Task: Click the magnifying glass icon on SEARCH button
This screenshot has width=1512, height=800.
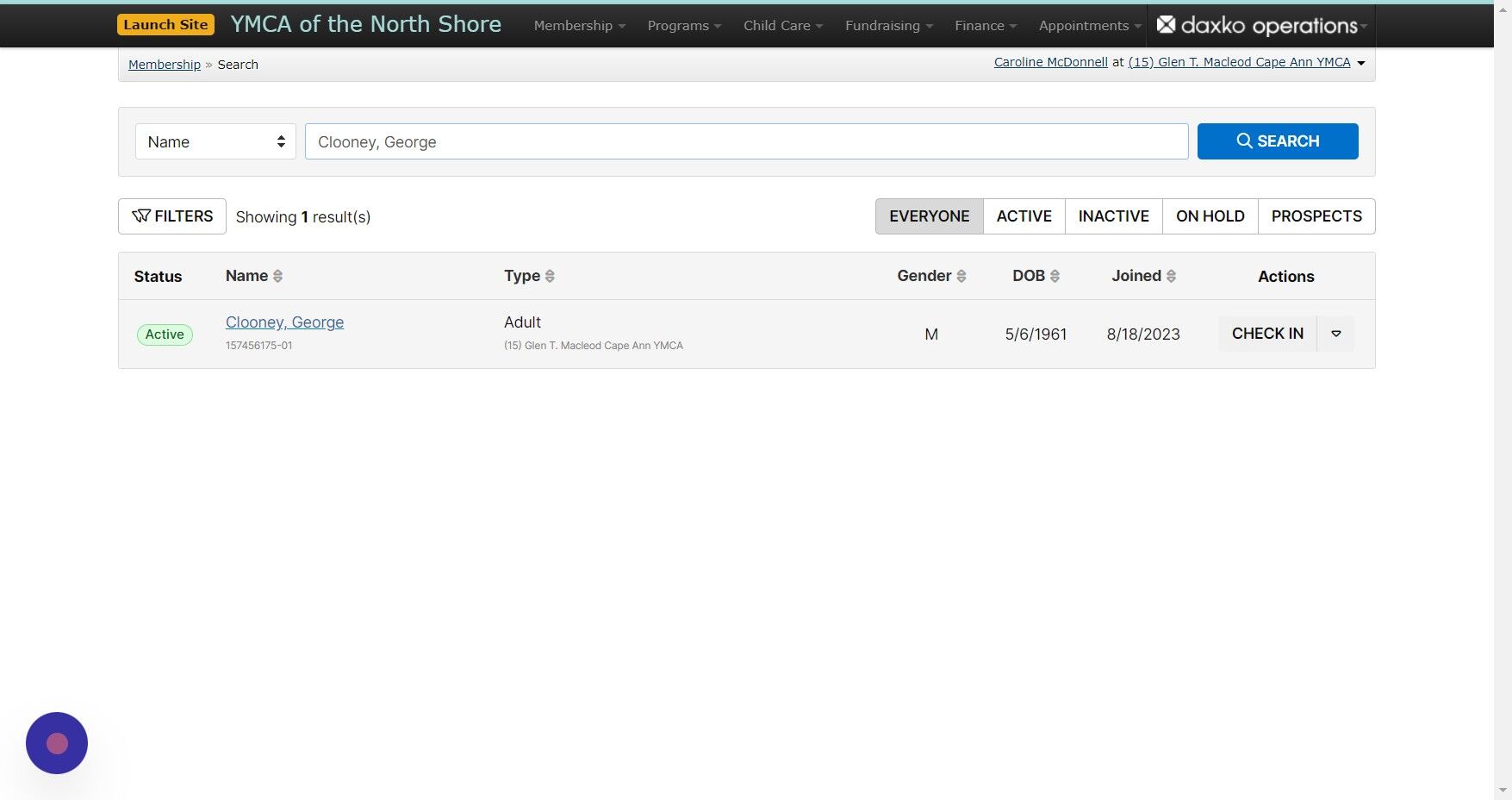Action: pos(1243,141)
